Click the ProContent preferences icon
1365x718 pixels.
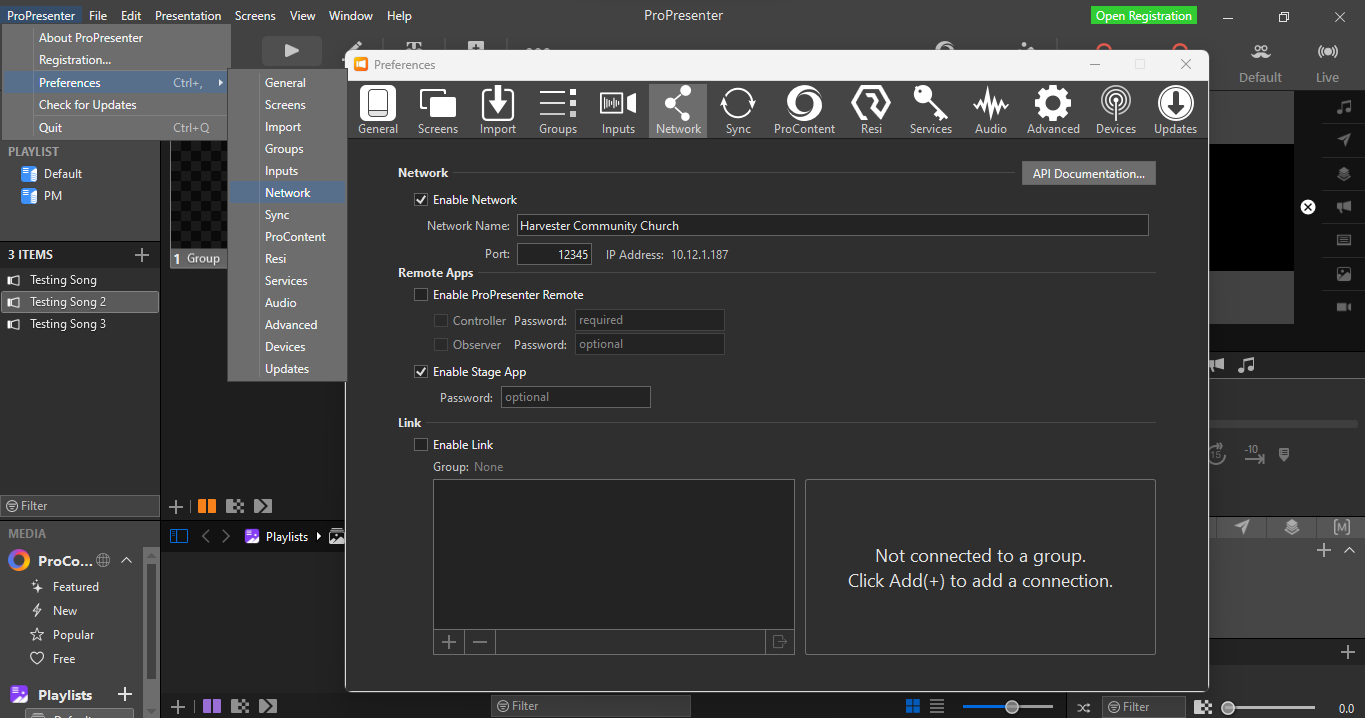(804, 110)
